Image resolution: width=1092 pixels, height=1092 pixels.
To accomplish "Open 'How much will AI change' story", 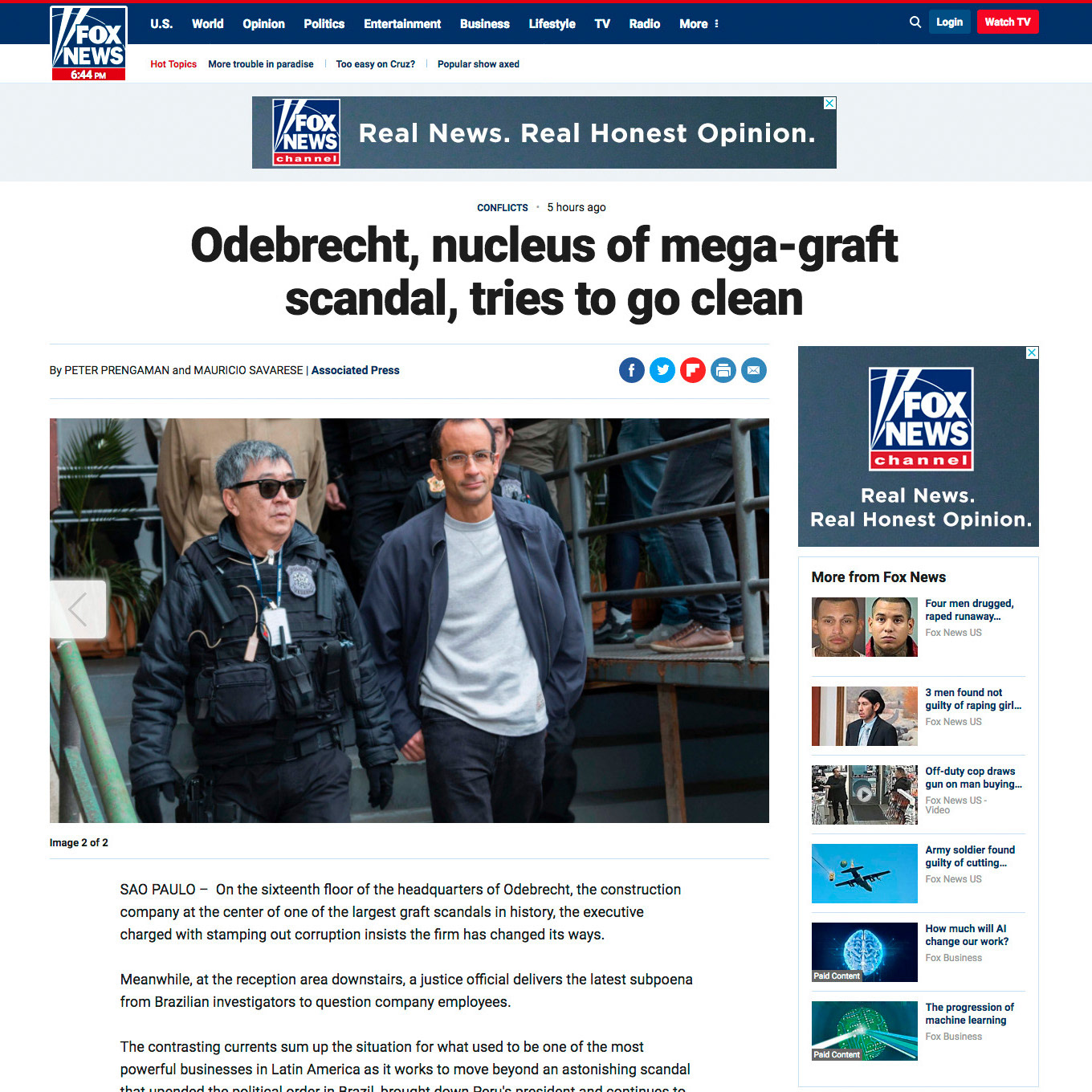I will tap(967, 935).
